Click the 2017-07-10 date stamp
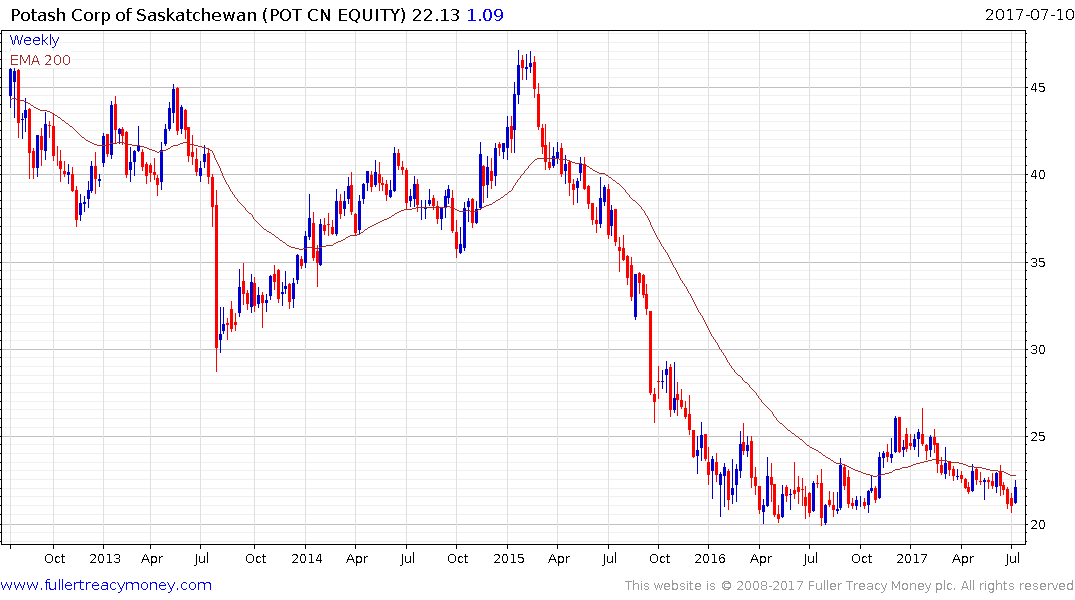Screen dimensions: 1075x600 pyautogui.click(x=1030, y=14)
